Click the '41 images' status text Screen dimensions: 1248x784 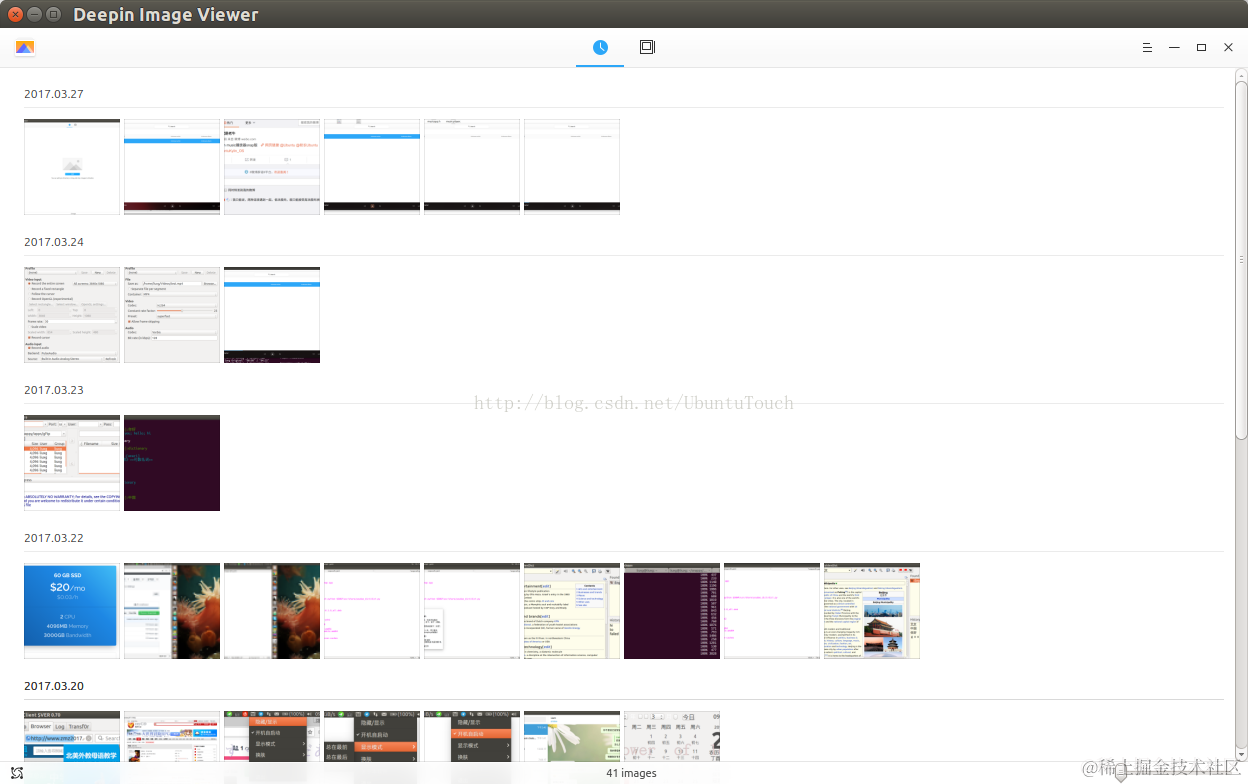(631, 773)
